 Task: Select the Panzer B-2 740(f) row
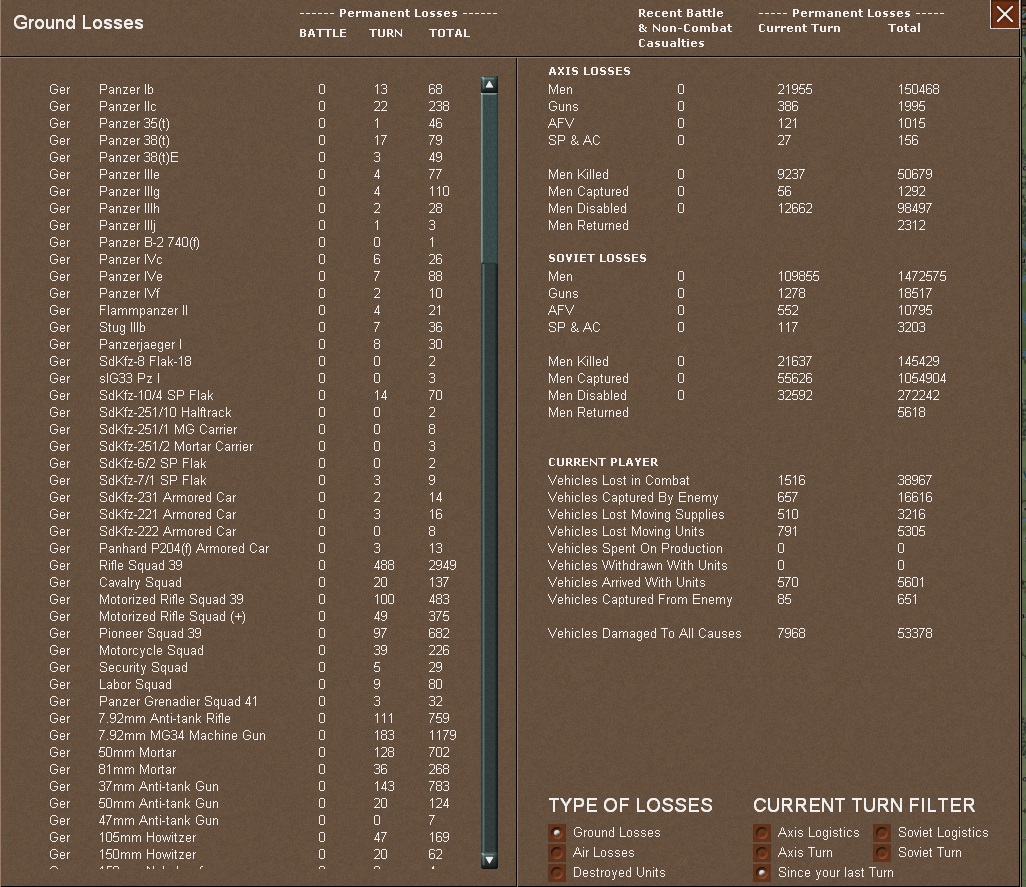[253, 243]
